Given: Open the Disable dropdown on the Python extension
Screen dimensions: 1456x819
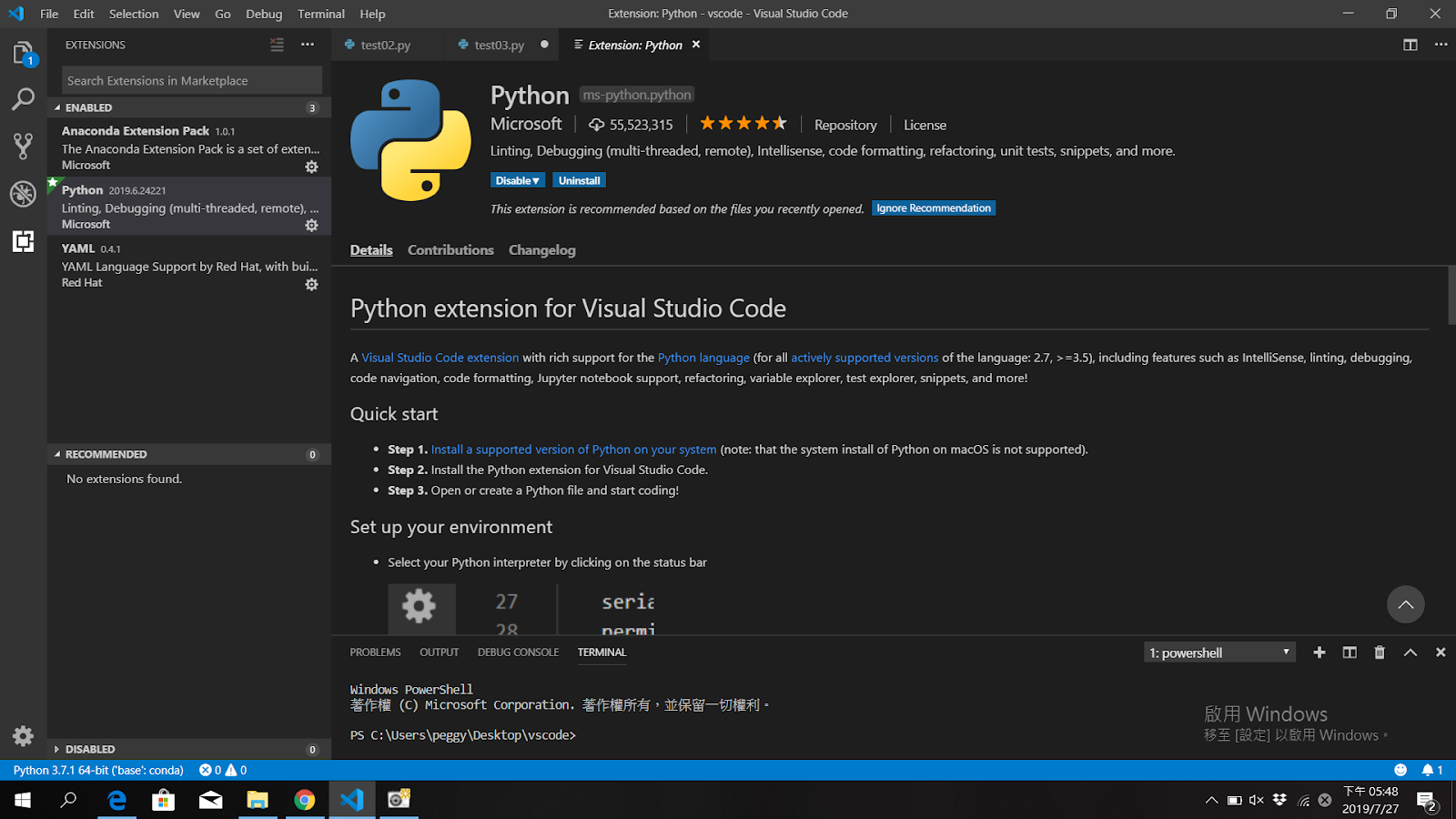Looking at the screenshot, I should point(517,179).
